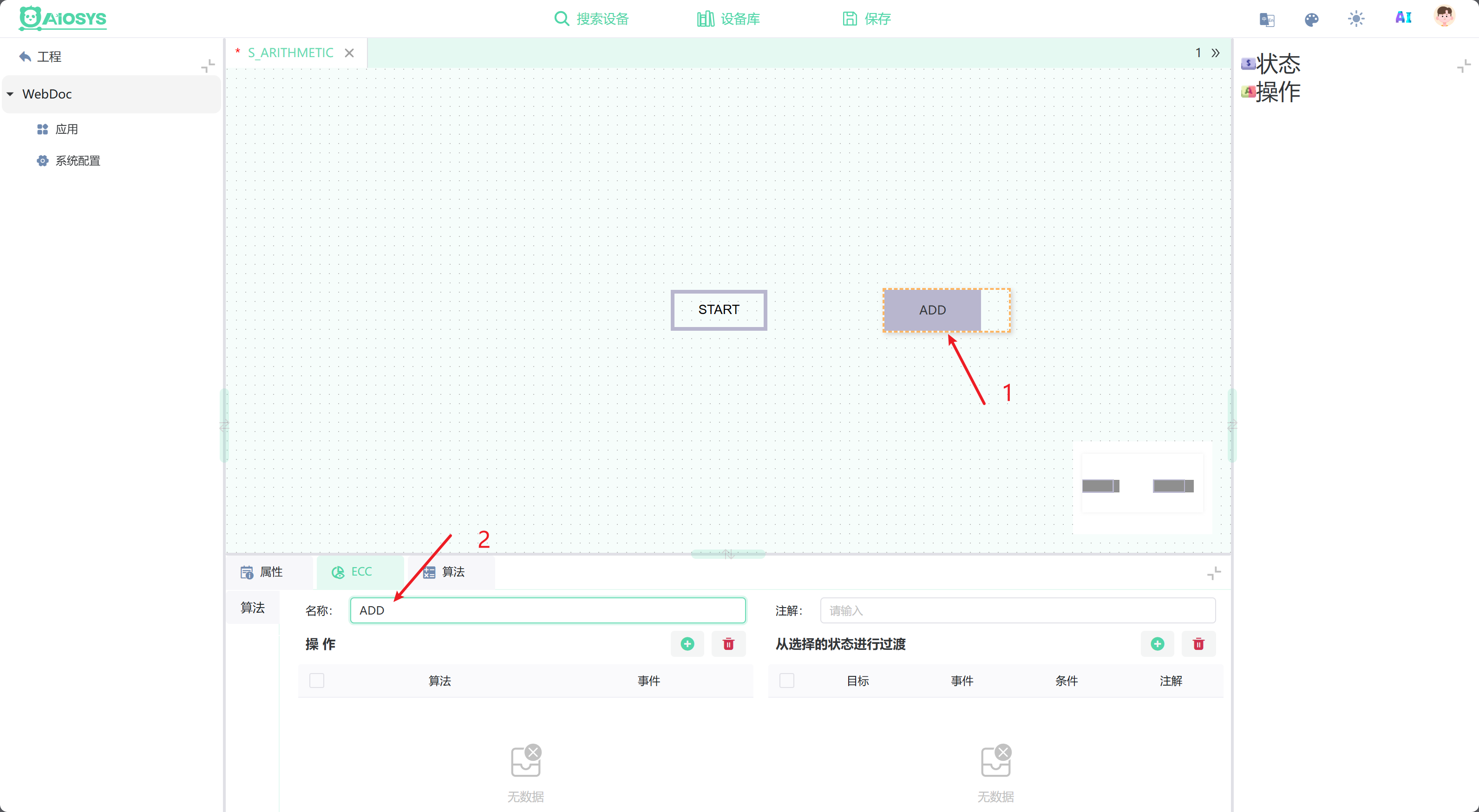The width and height of the screenshot is (1479, 812).
Task: Click the AIOSYS logo
Action: (63, 19)
